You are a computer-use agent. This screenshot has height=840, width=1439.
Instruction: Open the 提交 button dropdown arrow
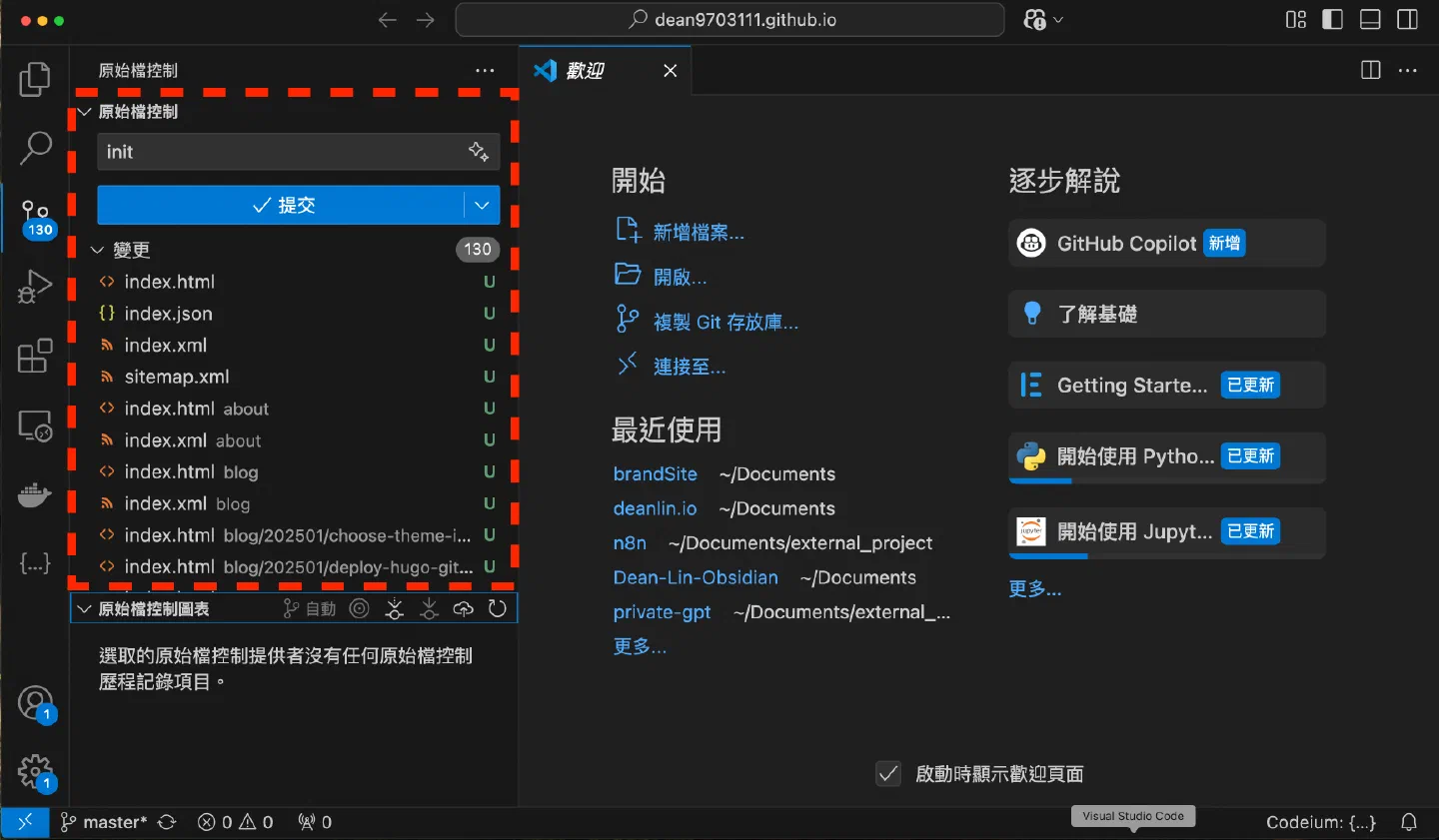482,205
